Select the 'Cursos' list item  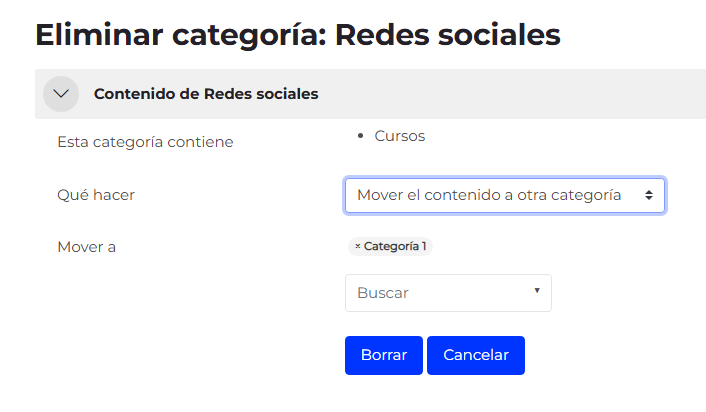tap(400, 136)
